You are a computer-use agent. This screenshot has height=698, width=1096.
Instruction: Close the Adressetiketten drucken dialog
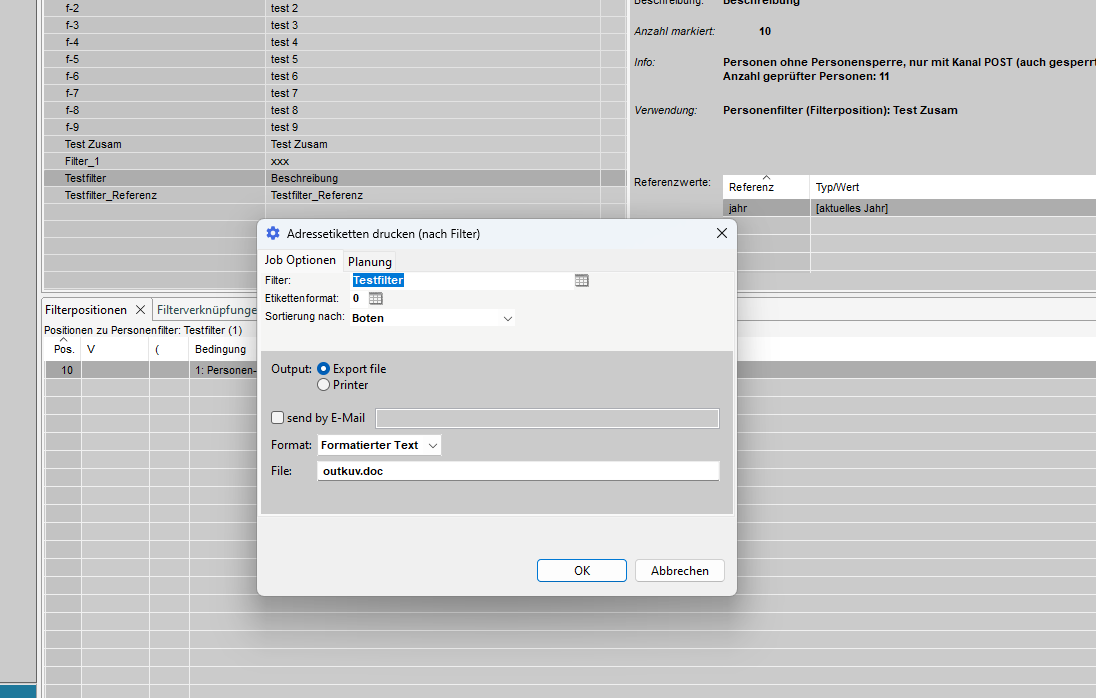(x=721, y=233)
